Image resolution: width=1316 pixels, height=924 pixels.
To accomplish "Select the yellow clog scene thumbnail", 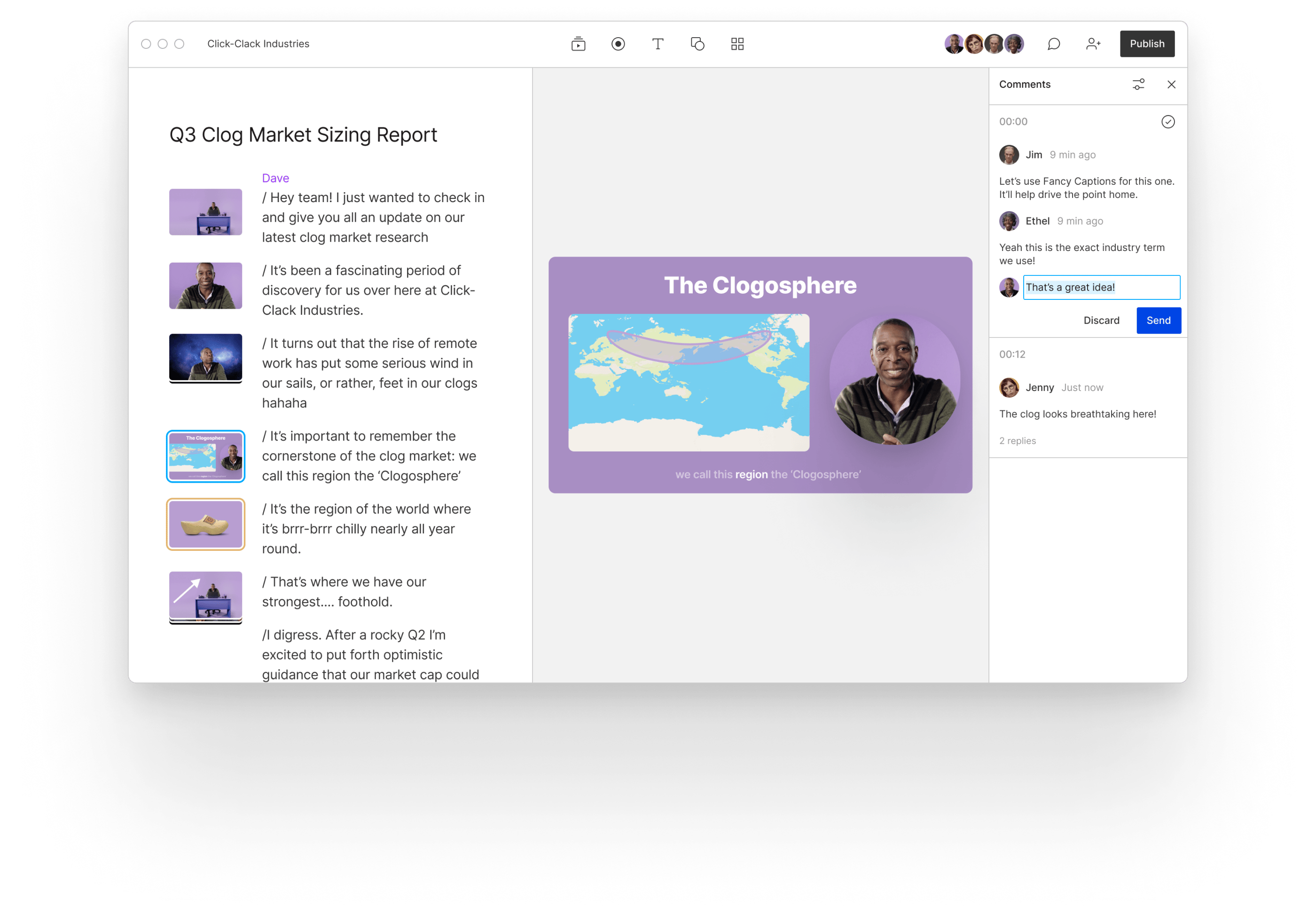I will (x=206, y=525).
